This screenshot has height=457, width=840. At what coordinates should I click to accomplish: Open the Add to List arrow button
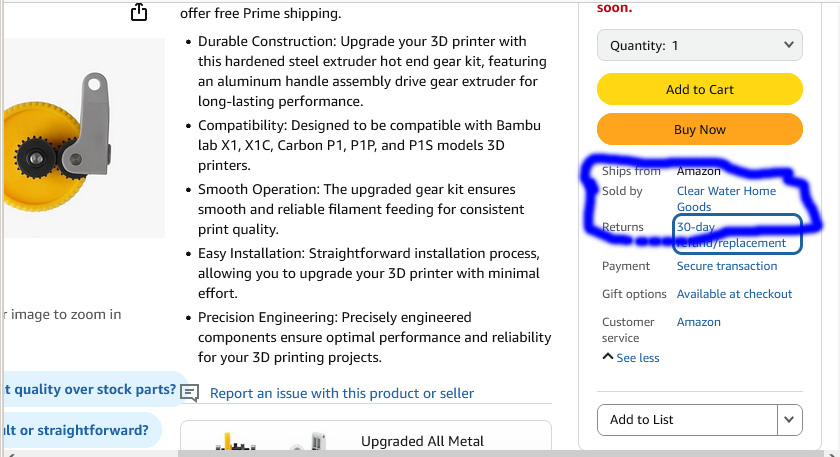[x=789, y=419]
